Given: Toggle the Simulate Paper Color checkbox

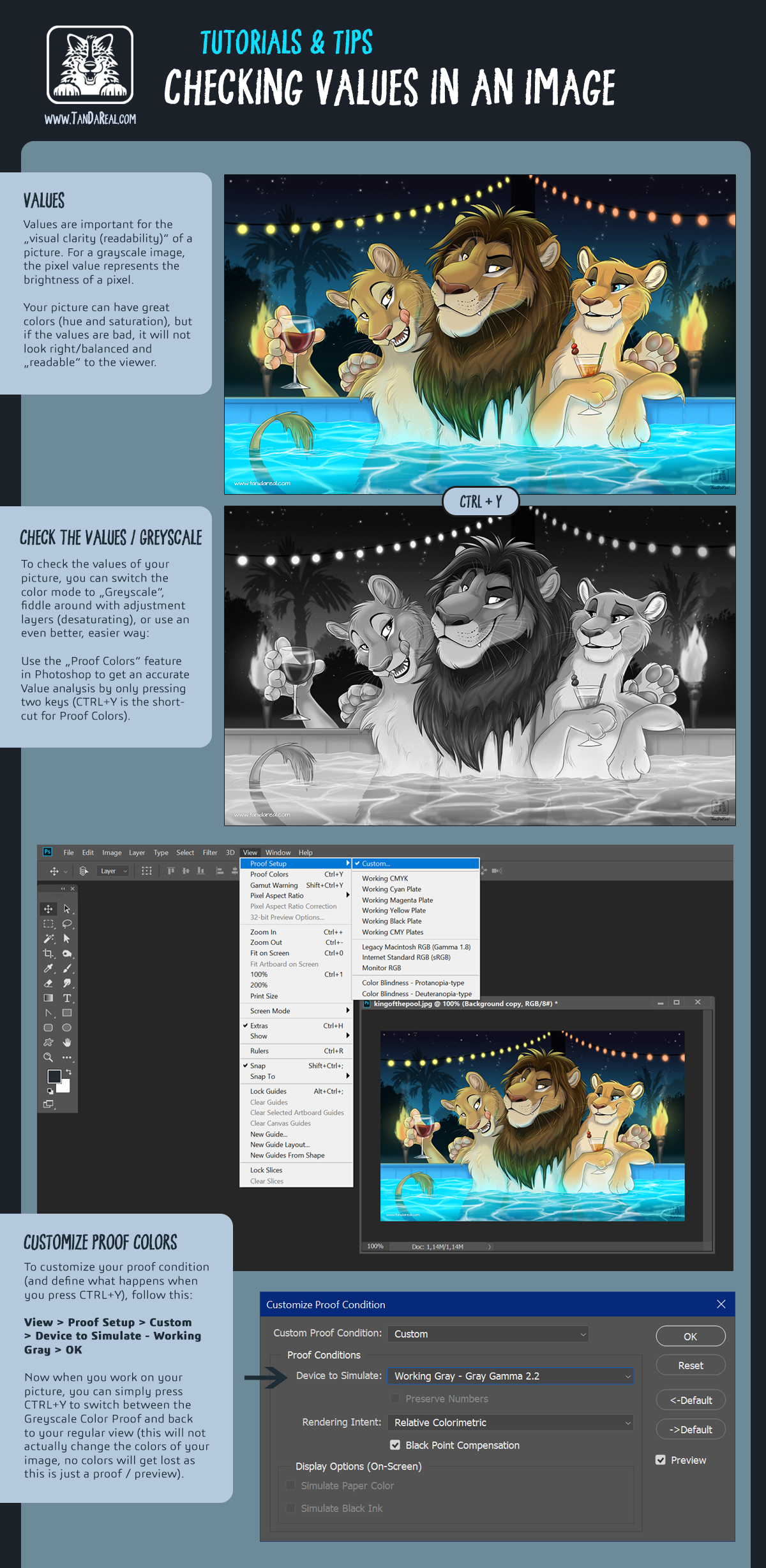Looking at the screenshot, I should click(290, 1486).
